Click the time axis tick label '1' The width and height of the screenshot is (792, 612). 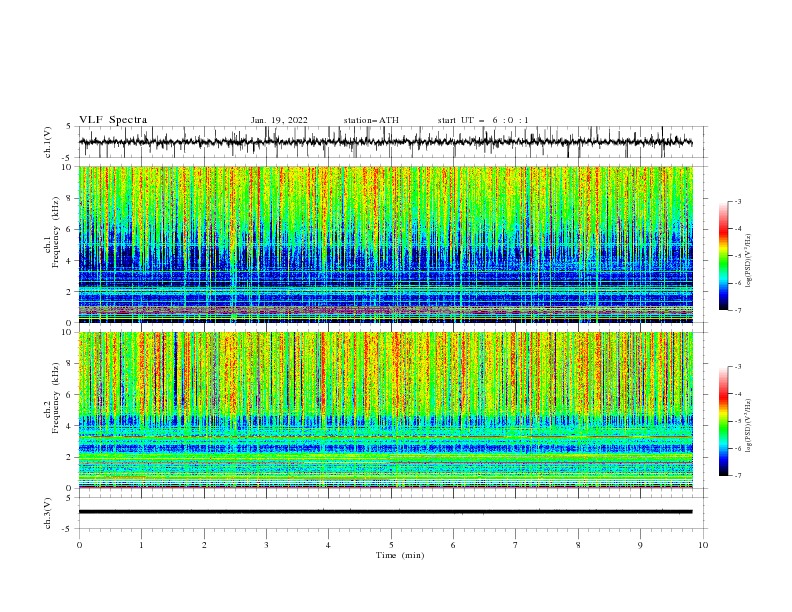141,545
